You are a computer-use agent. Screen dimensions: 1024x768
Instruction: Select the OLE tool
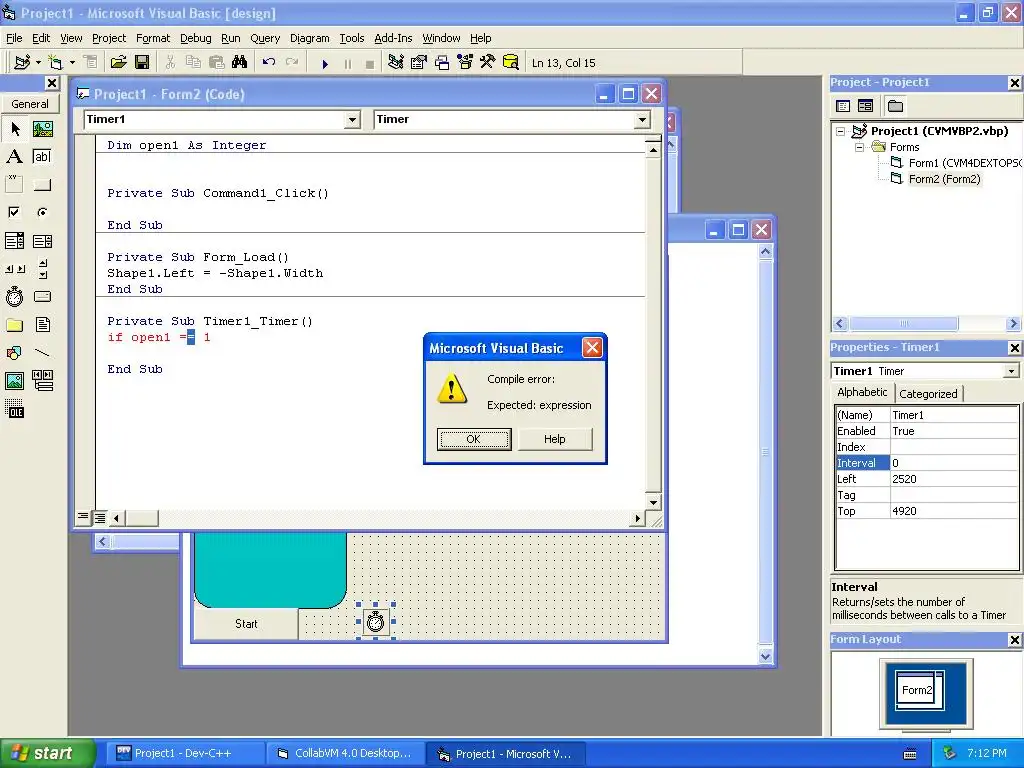coord(14,409)
